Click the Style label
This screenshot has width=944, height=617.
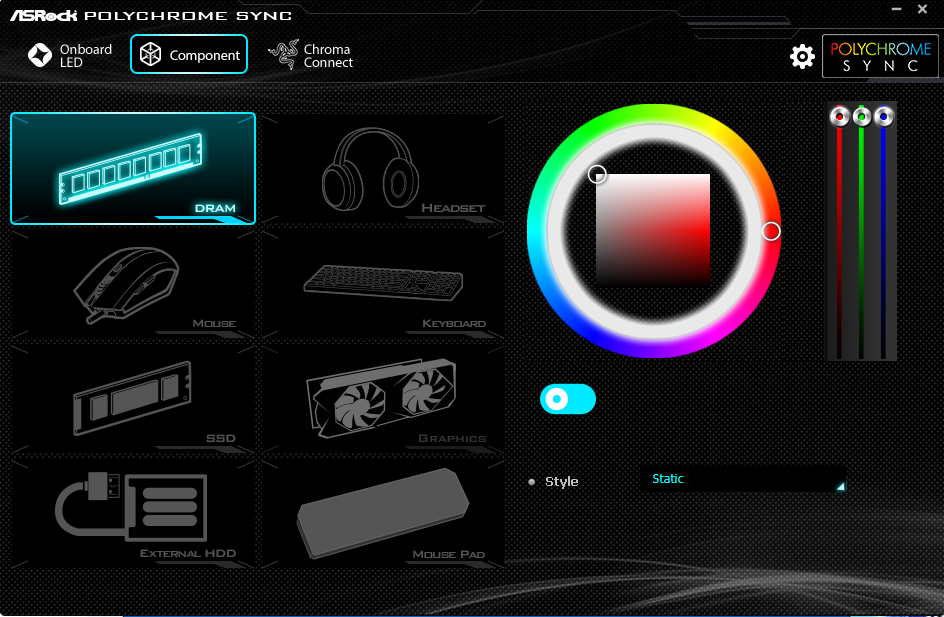[561, 482]
